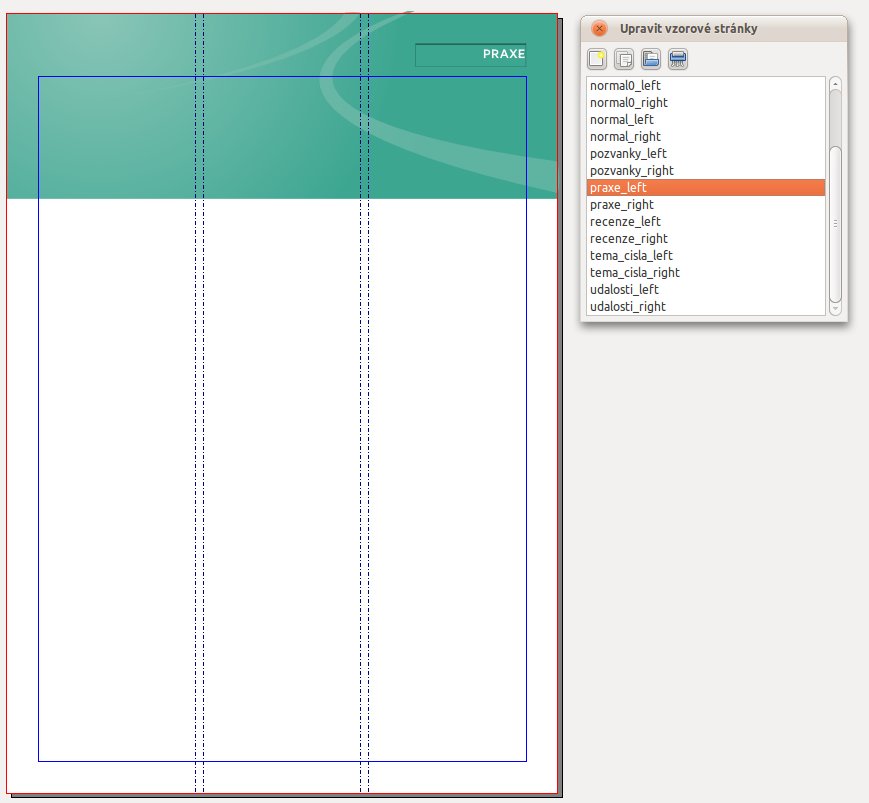This screenshot has height=803, width=869.
Task: Select pozvanky_left master page
Action: tap(706, 154)
